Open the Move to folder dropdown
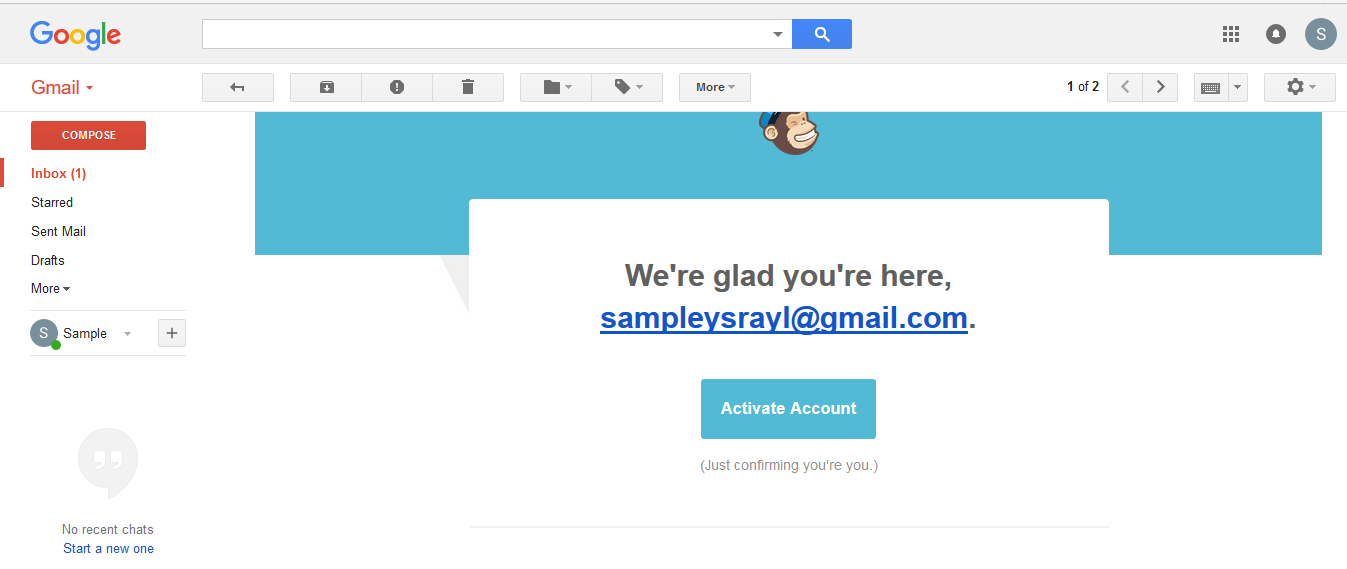The image size is (1347, 569). 556,87
